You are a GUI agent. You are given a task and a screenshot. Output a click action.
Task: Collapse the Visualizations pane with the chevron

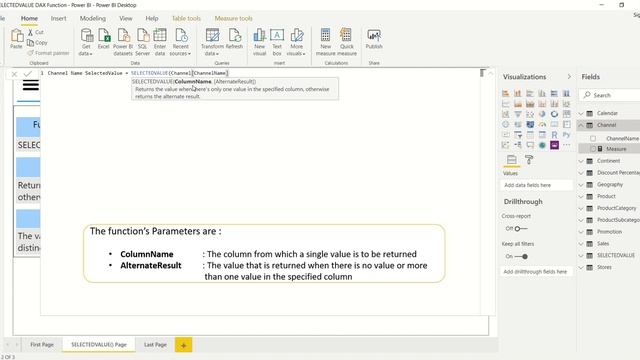[569, 77]
